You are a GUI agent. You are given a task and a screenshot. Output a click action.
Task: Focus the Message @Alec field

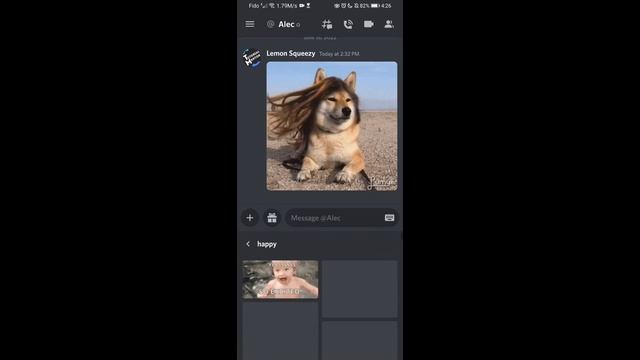pos(341,218)
